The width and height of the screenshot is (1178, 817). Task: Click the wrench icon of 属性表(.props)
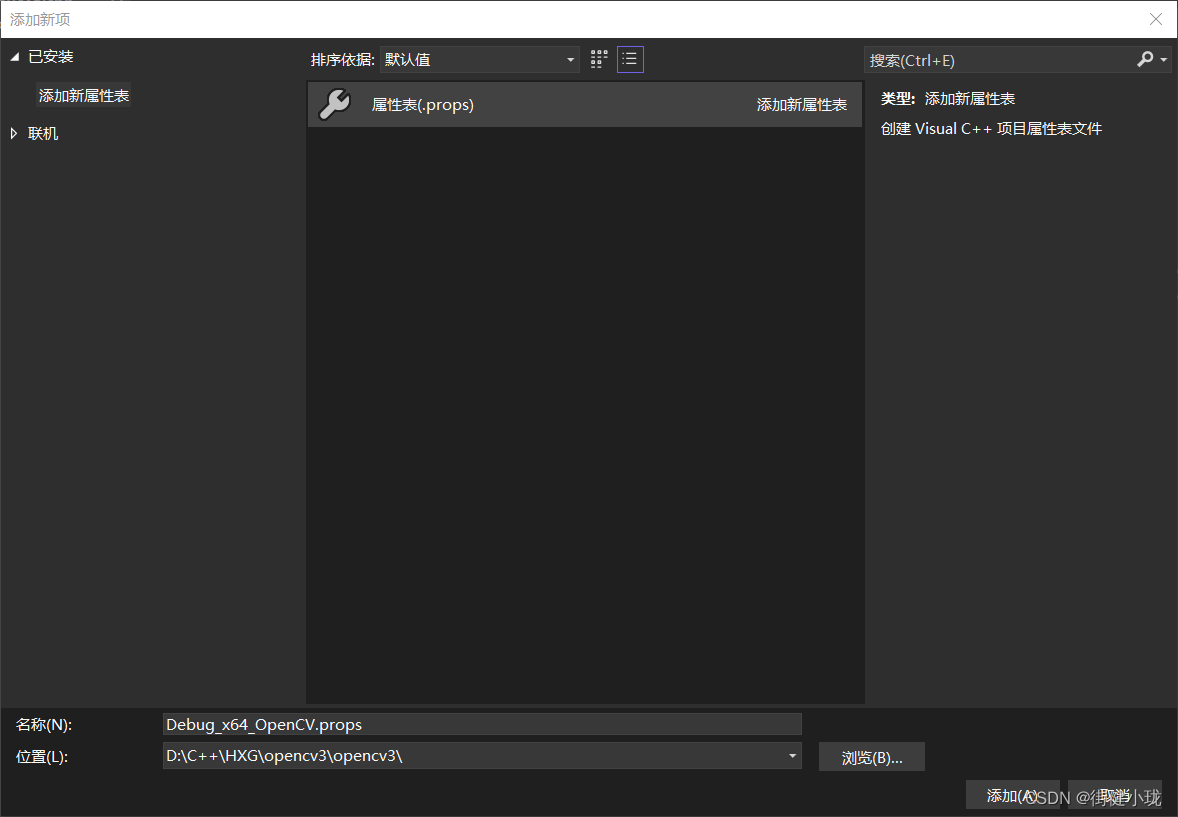click(334, 104)
